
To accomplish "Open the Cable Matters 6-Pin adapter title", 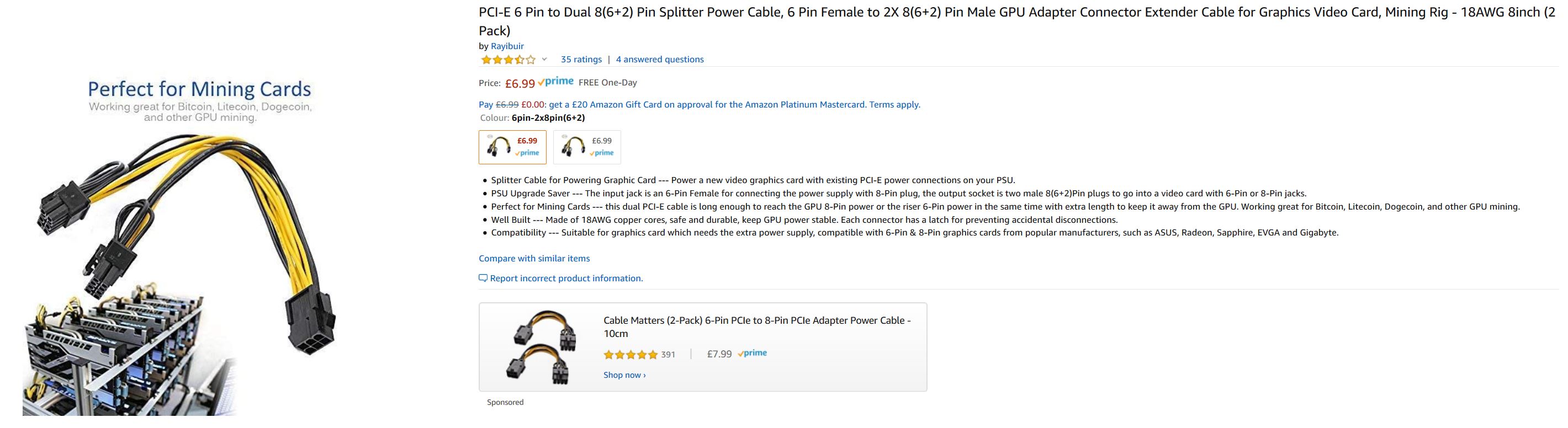I will (x=756, y=327).
